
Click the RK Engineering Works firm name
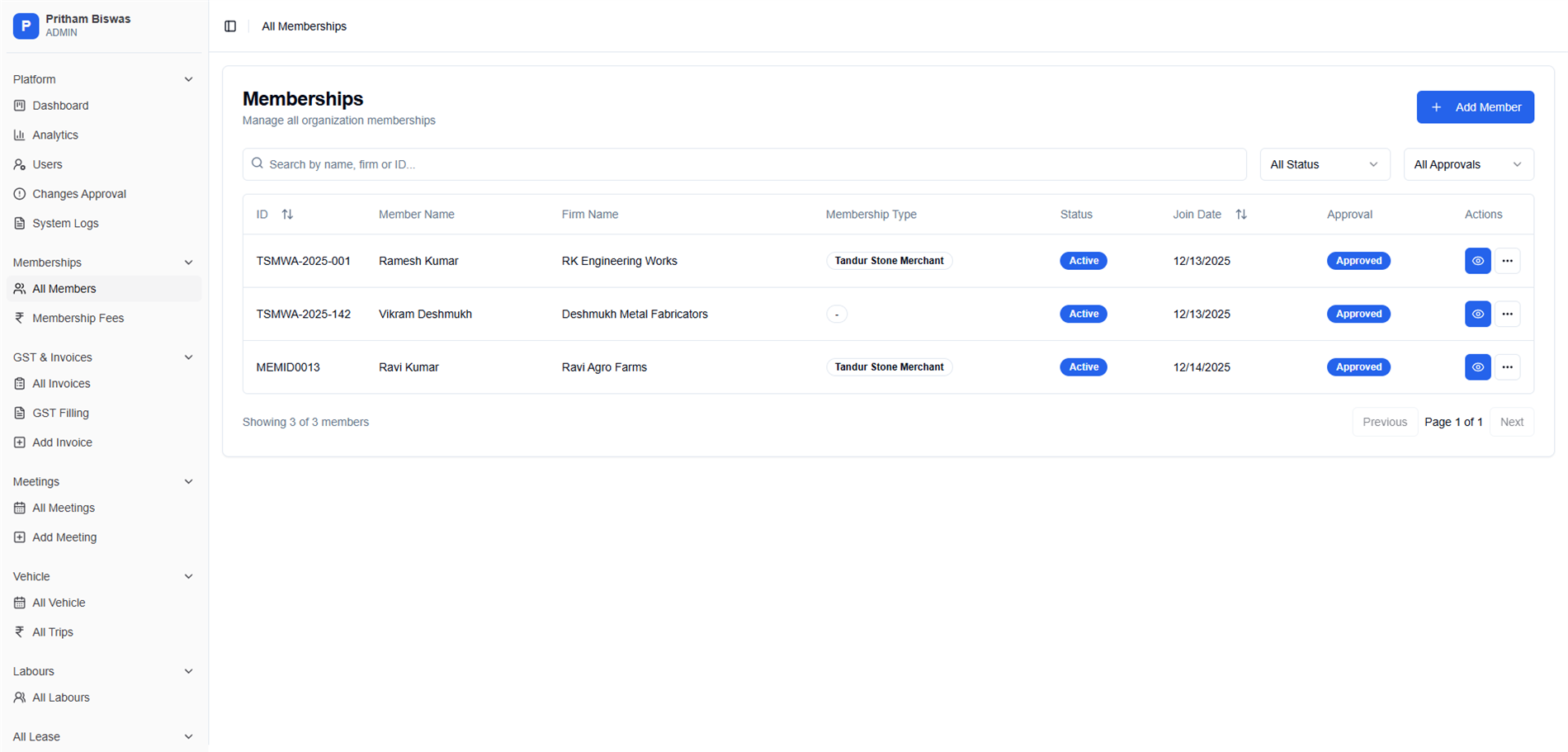619,261
